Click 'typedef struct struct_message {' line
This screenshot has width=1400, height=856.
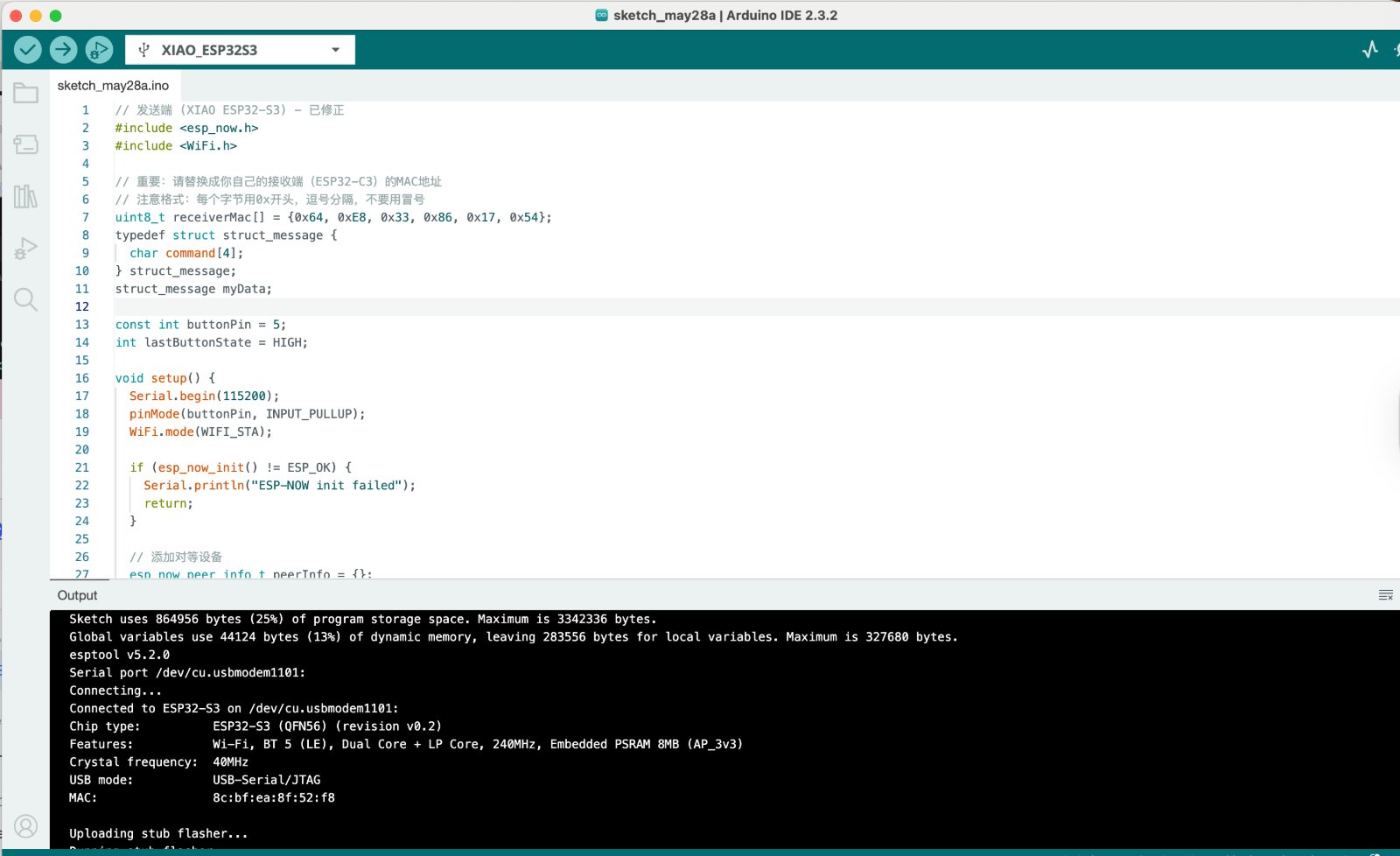[226, 235]
